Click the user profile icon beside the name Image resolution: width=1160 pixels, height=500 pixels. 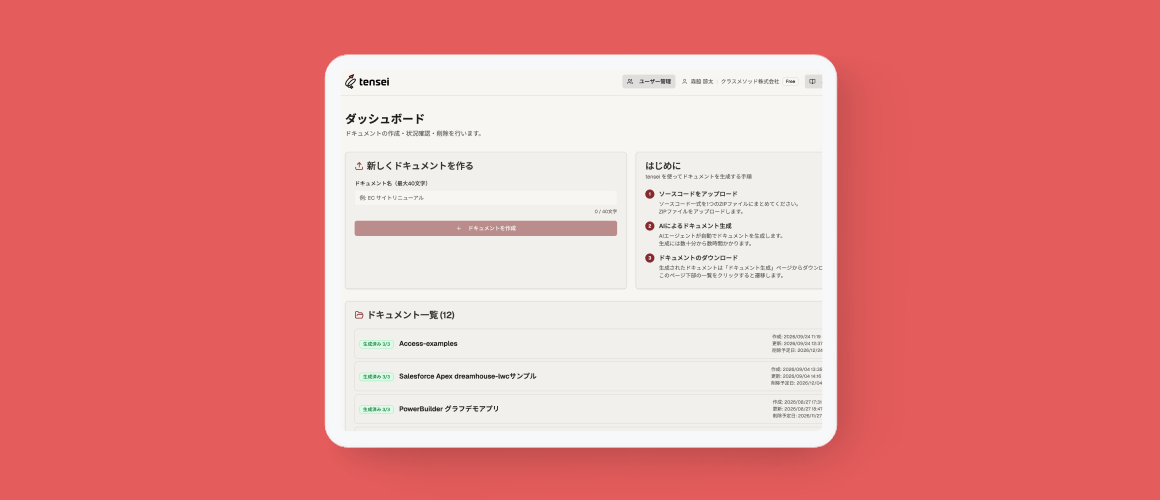[x=684, y=81]
